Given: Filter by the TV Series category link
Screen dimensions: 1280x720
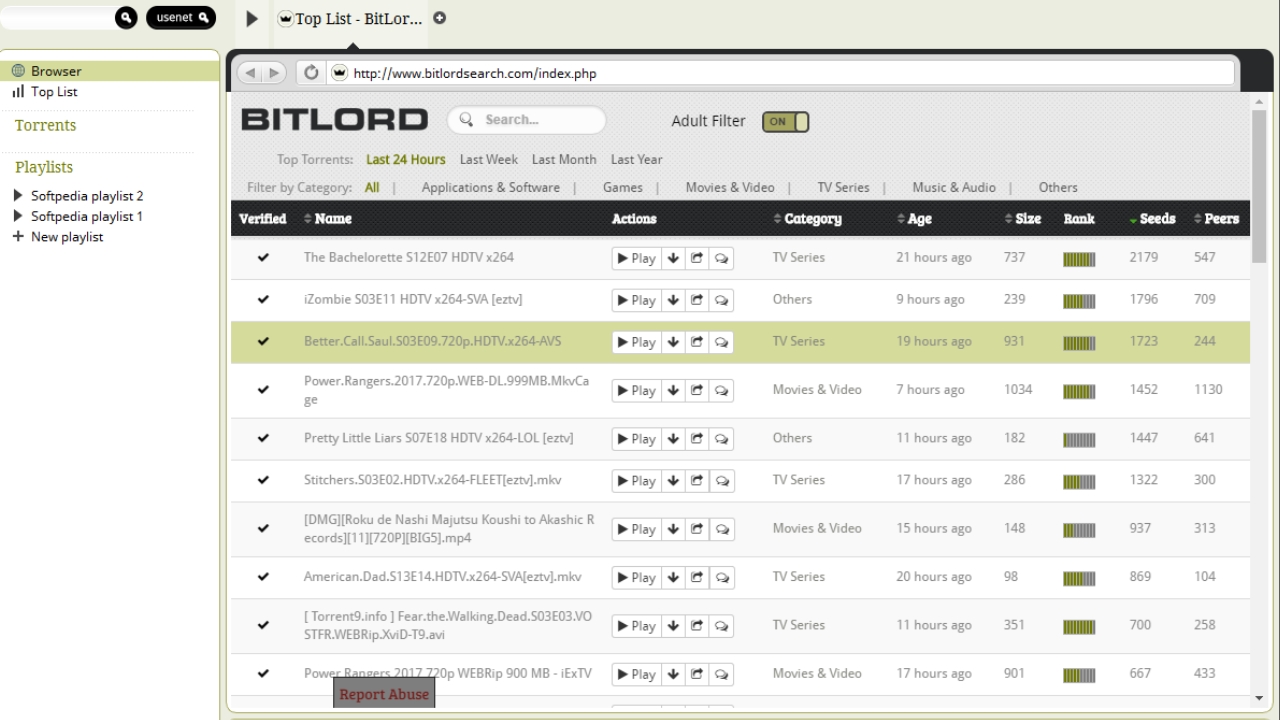Looking at the screenshot, I should (x=843, y=187).
